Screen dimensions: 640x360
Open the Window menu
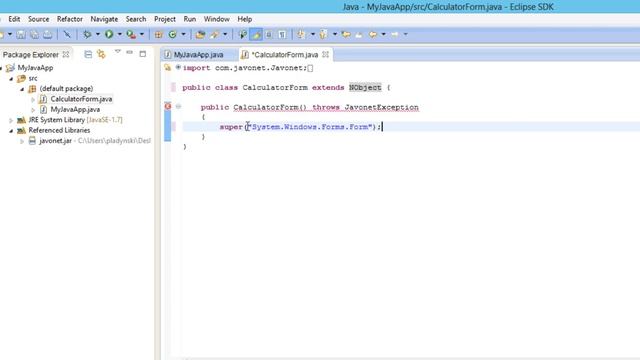pos(217,19)
